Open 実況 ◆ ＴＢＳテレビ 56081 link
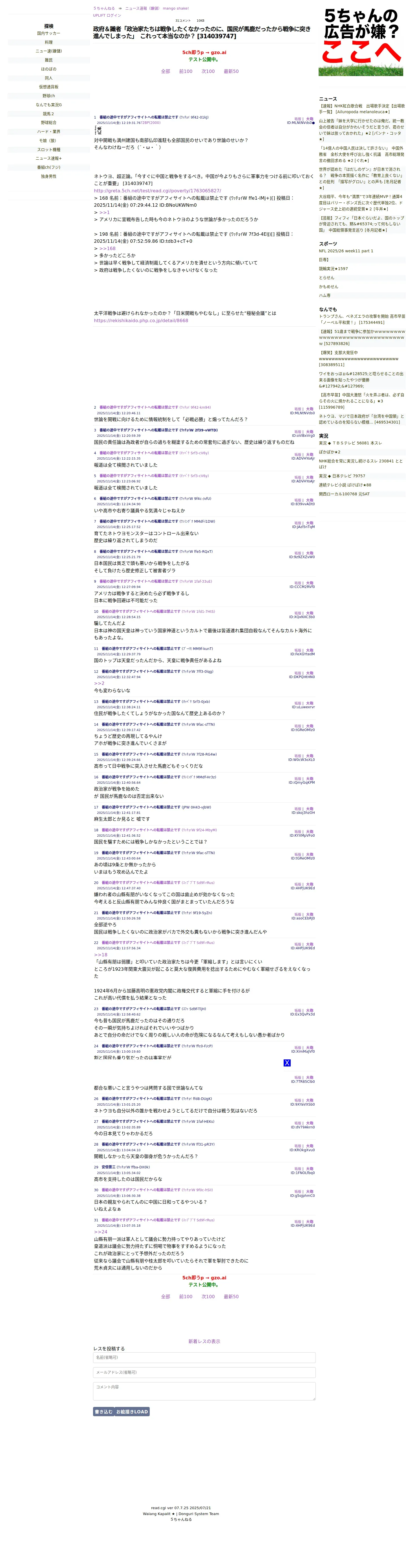The height and width of the screenshot is (1568, 406). [x=350, y=443]
